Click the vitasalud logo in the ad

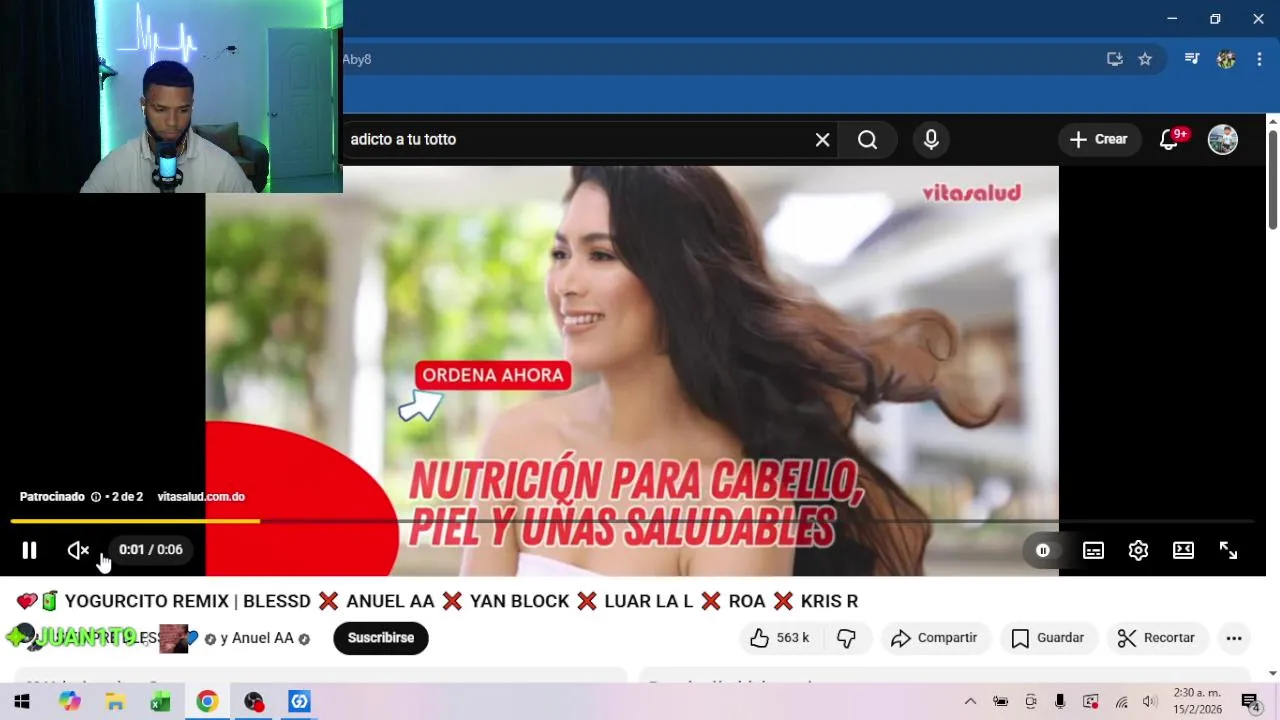[x=971, y=193]
